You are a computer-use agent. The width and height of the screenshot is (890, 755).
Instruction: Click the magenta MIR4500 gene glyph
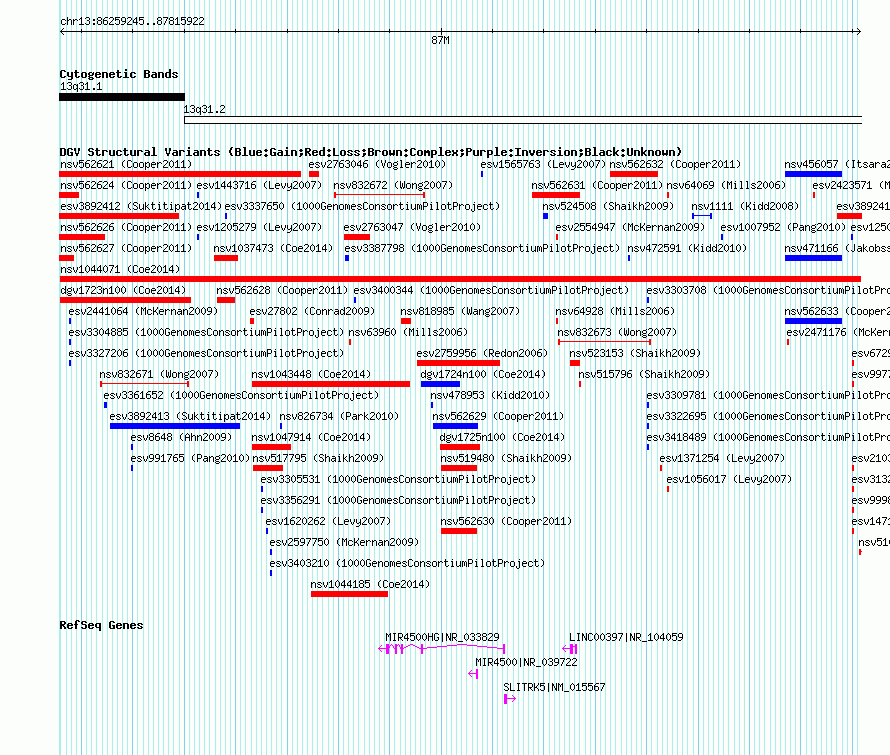pyautogui.click(x=473, y=674)
